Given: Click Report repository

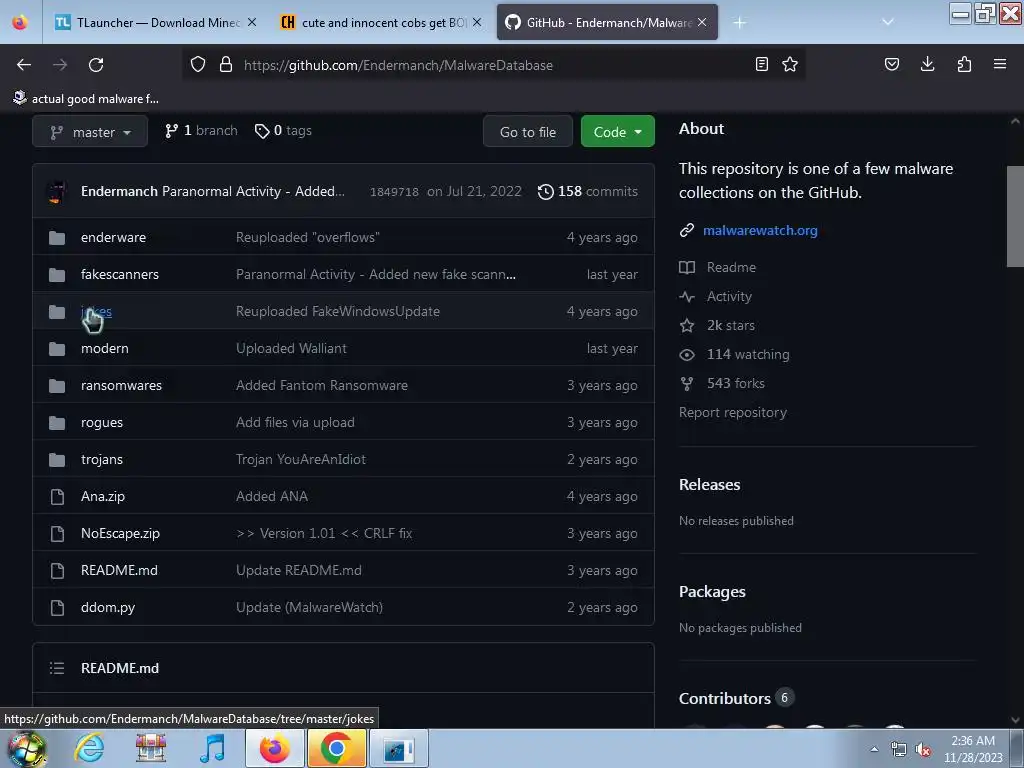Looking at the screenshot, I should [733, 413].
